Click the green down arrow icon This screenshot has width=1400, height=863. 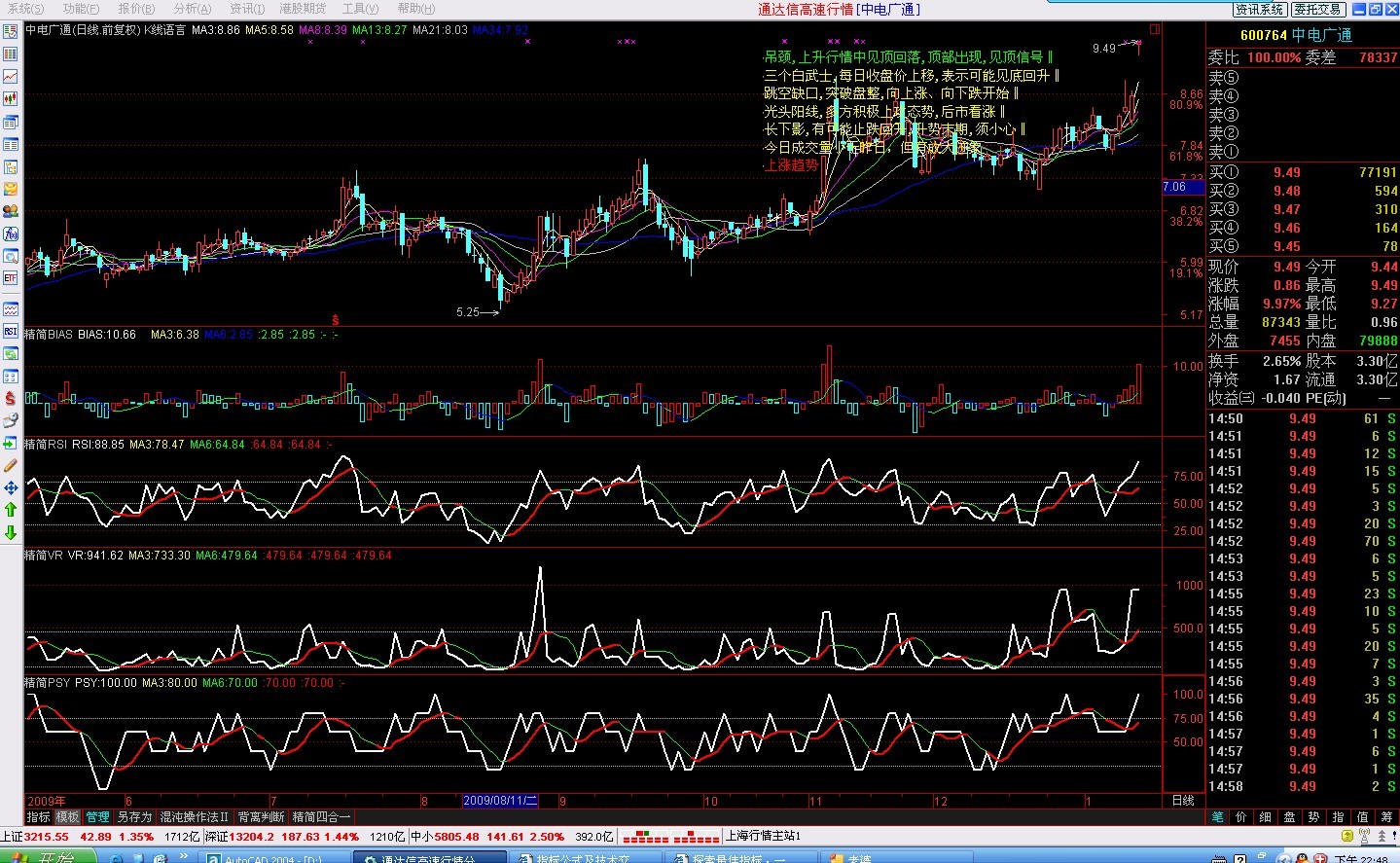pyautogui.click(x=11, y=532)
